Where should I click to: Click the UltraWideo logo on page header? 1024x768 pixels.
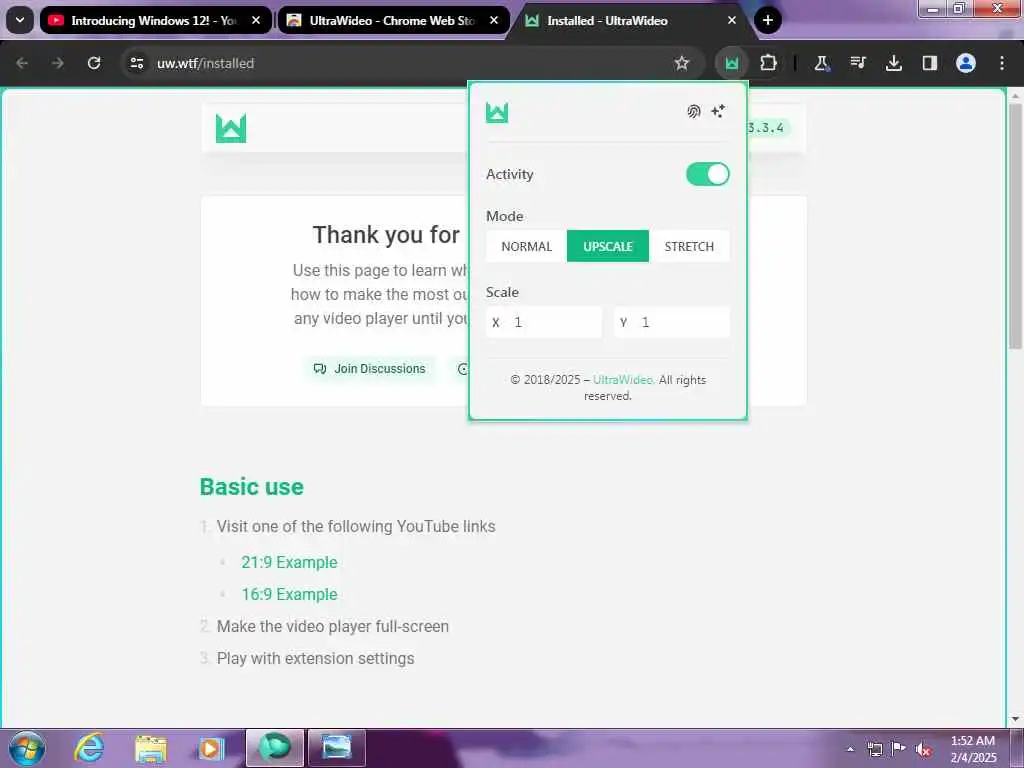[x=231, y=128]
